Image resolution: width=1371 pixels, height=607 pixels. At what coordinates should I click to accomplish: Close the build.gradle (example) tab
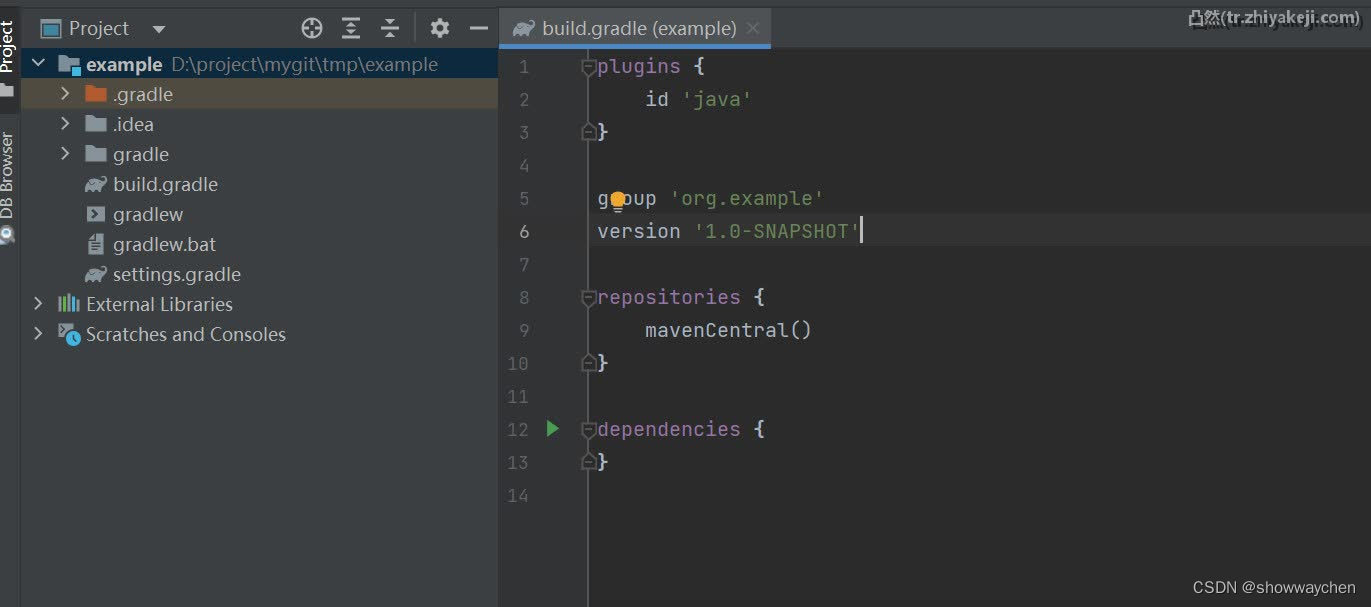pos(753,29)
